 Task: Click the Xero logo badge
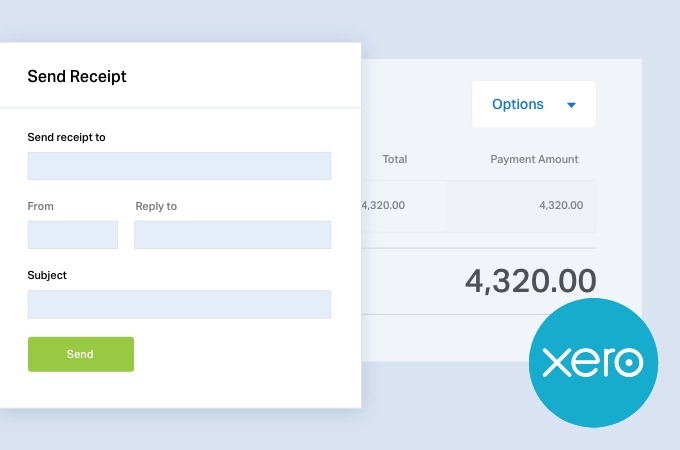593,362
